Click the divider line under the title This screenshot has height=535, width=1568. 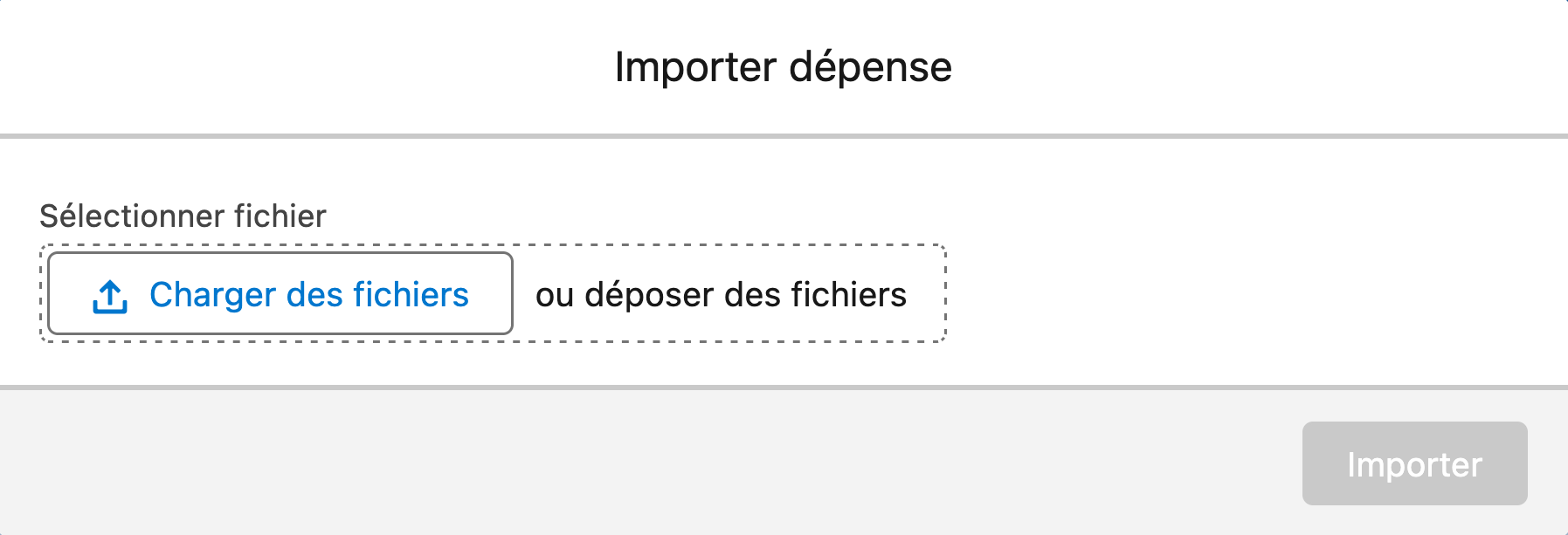click(x=784, y=134)
